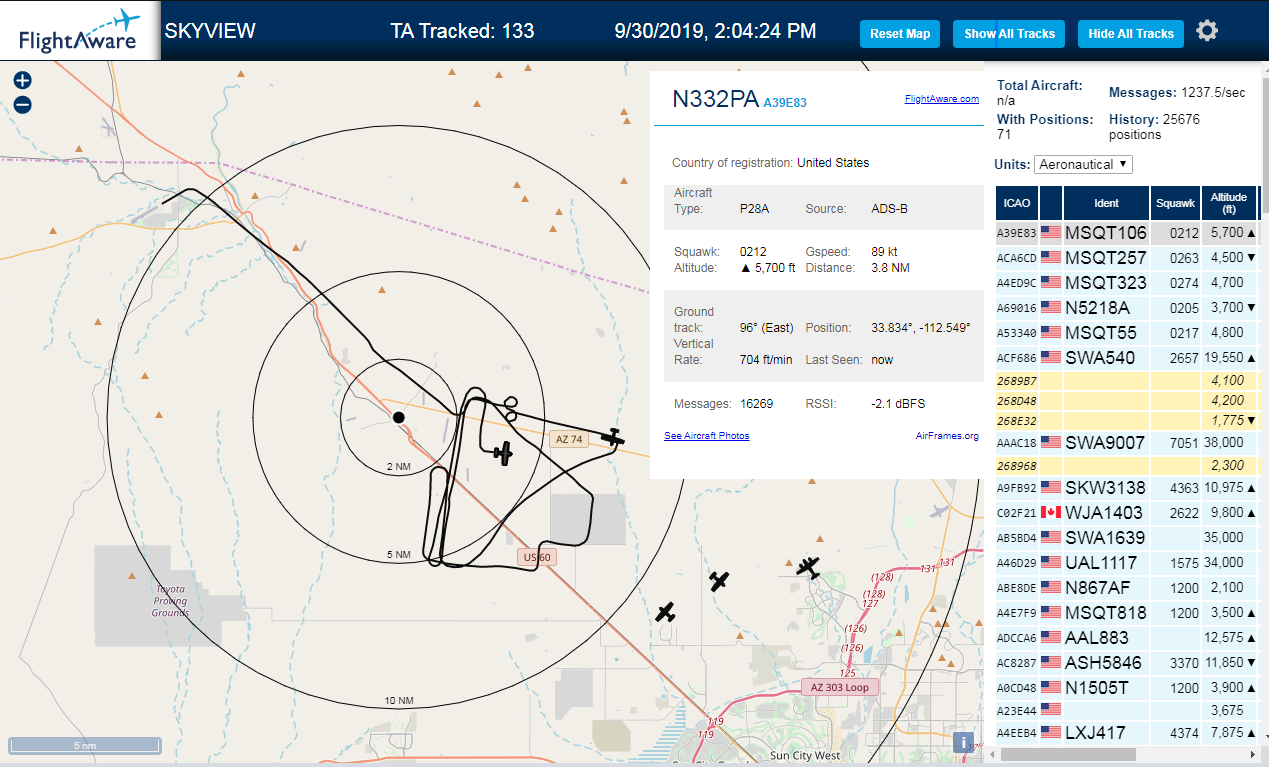Select the MSQT818 row
Image resolution: width=1269 pixels, height=767 pixels.
click(1126, 613)
